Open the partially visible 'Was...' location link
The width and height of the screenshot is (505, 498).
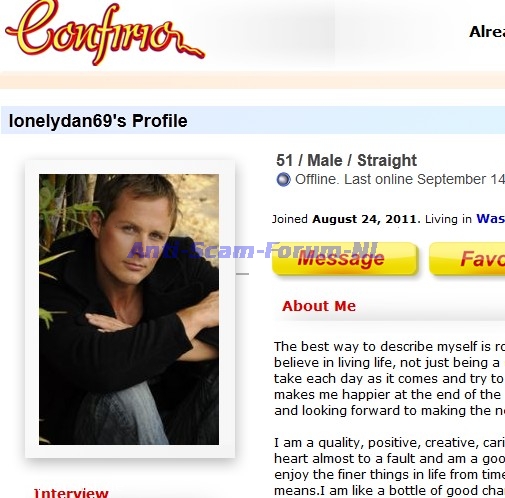click(x=490, y=219)
